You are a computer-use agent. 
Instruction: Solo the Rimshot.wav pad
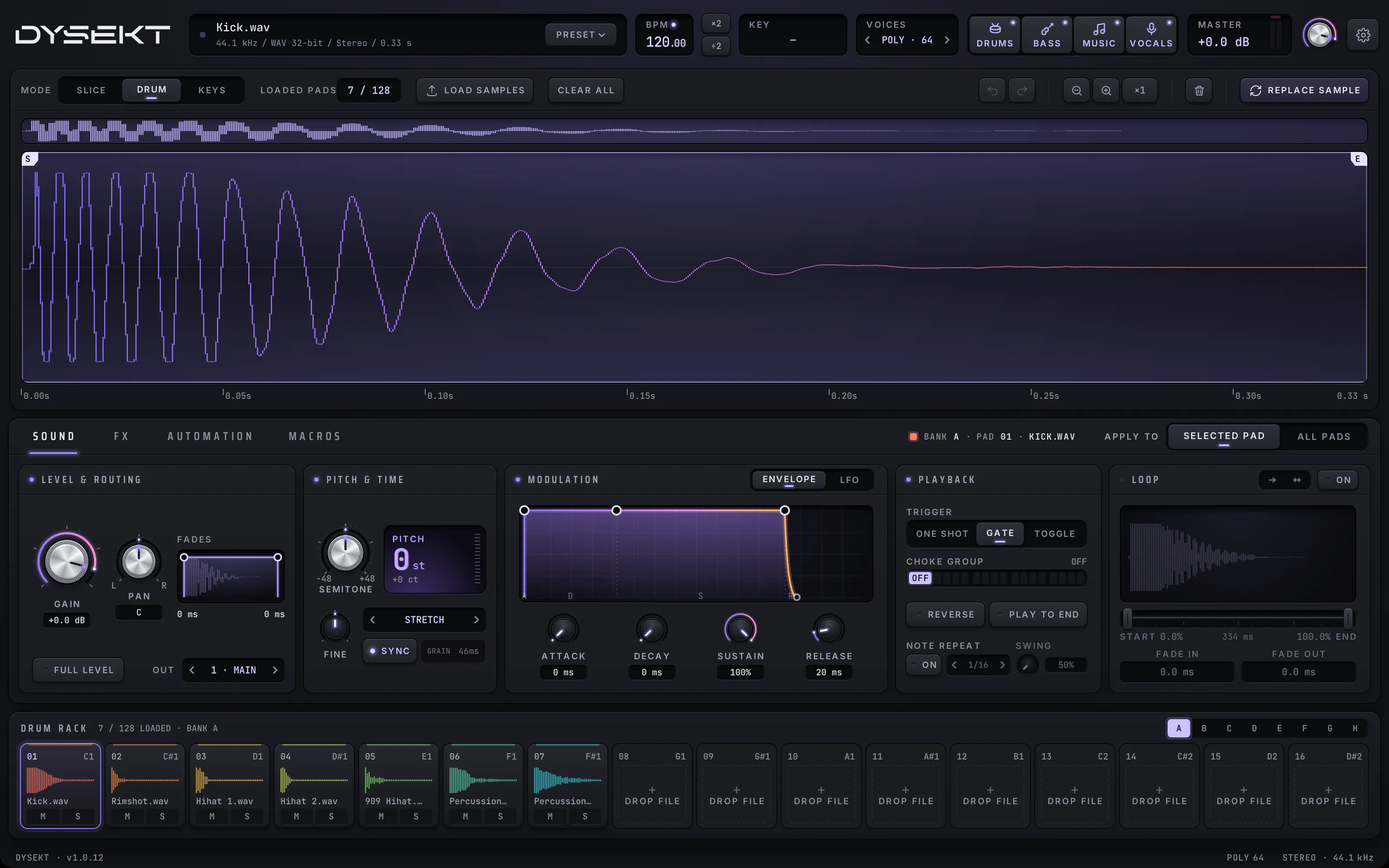pyautogui.click(x=162, y=816)
